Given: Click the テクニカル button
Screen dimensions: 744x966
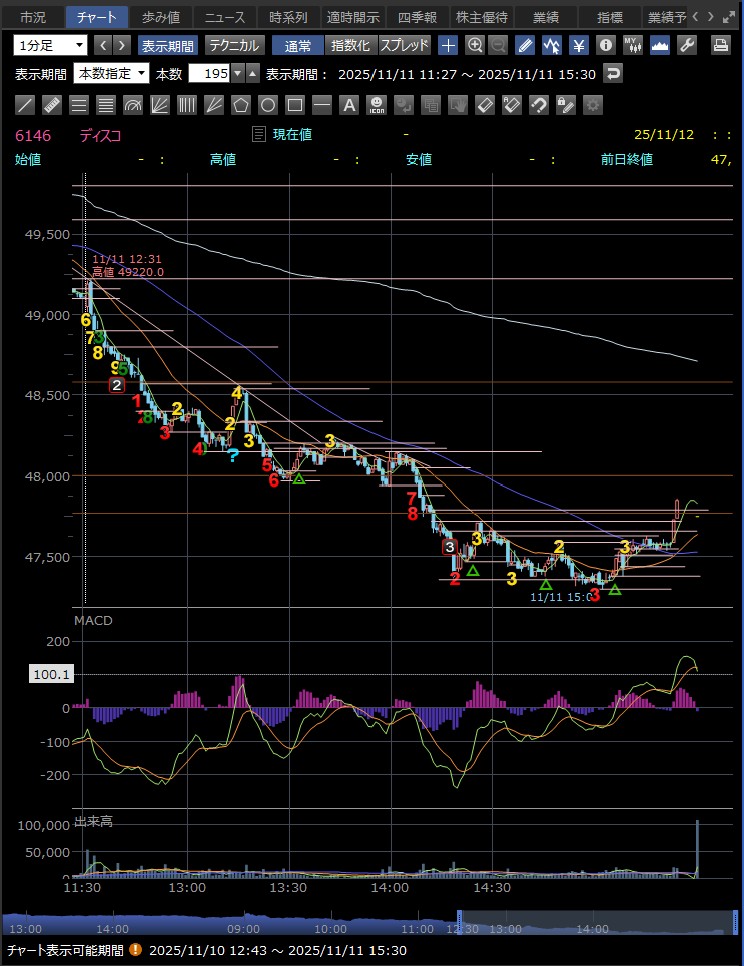Looking at the screenshot, I should point(234,45).
